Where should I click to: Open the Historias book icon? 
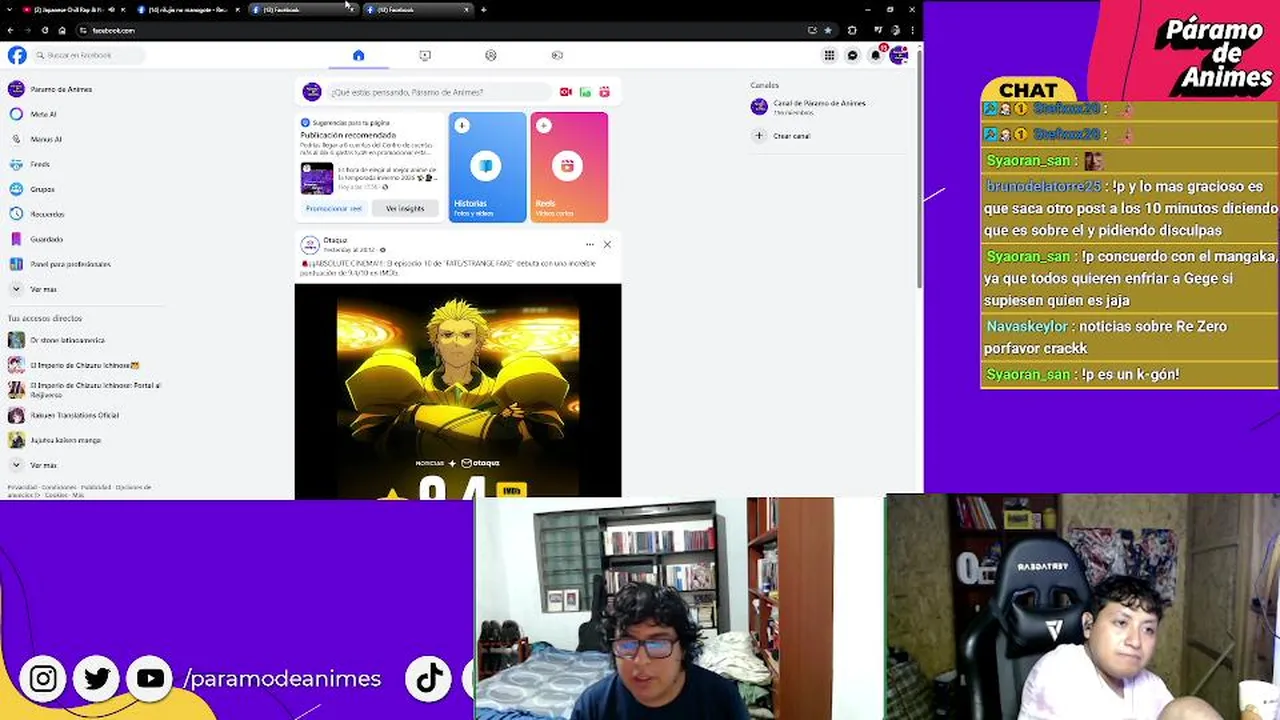pyautogui.click(x=486, y=166)
